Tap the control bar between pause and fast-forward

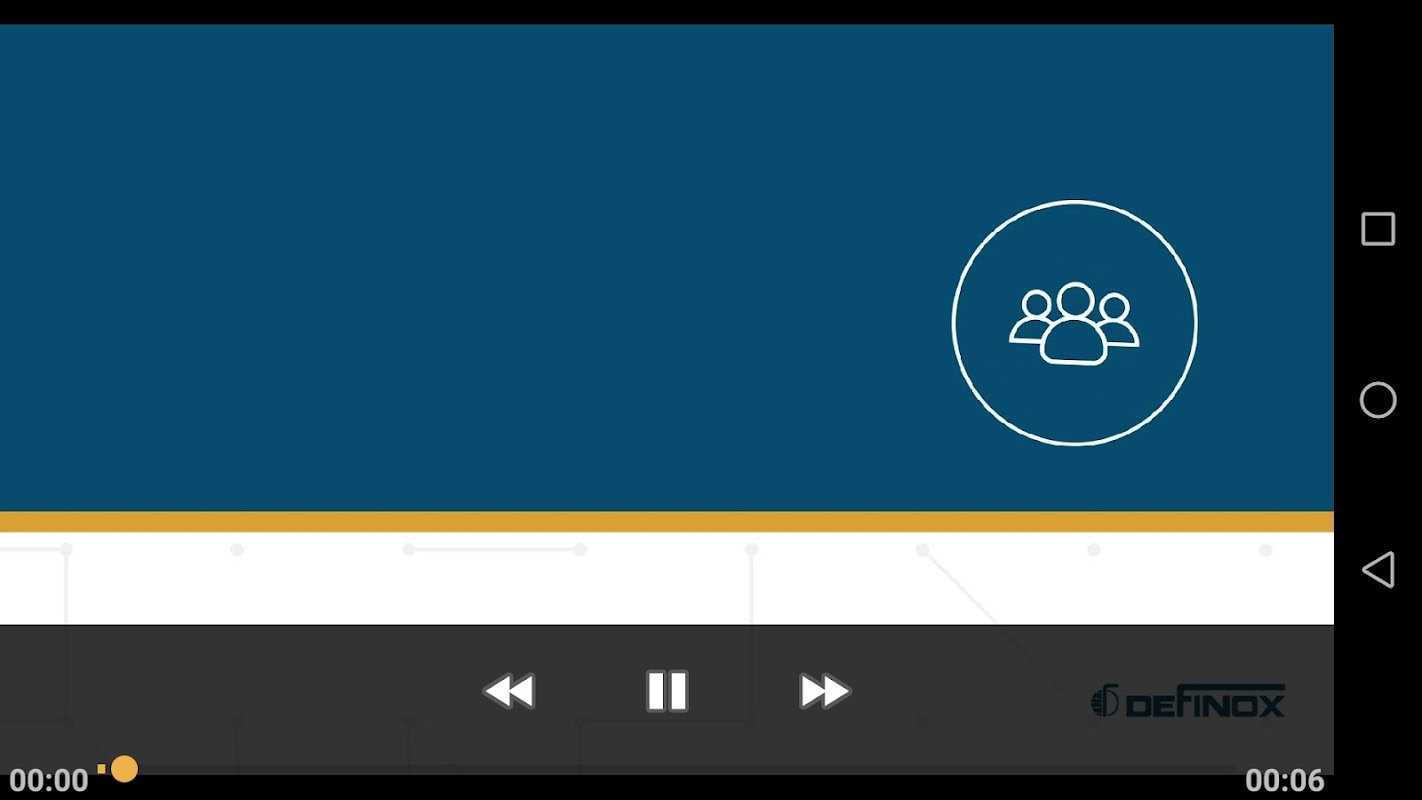click(744, 691)
